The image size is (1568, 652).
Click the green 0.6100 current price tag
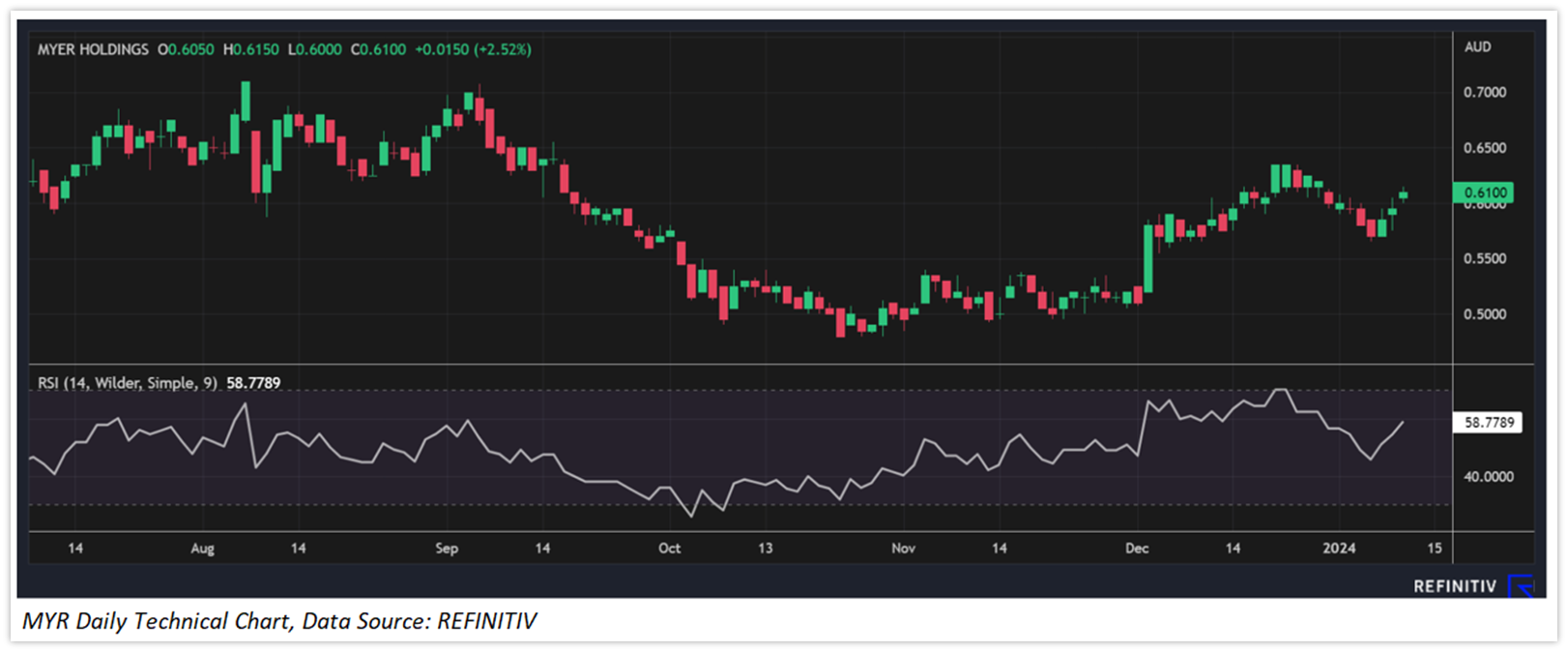click(1483, 193)
